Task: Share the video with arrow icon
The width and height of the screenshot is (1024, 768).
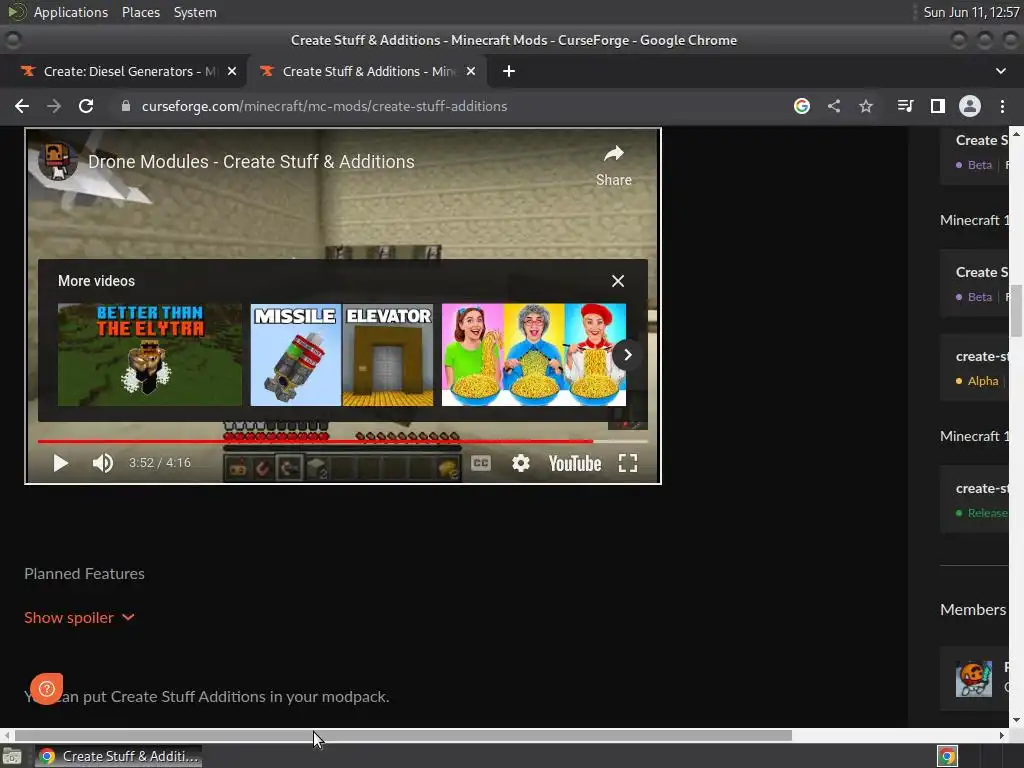Action: pos(613,165)
